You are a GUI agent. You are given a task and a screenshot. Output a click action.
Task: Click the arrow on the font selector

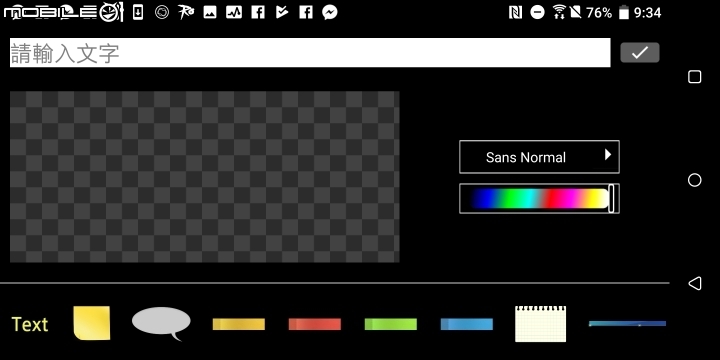(608, 154)
